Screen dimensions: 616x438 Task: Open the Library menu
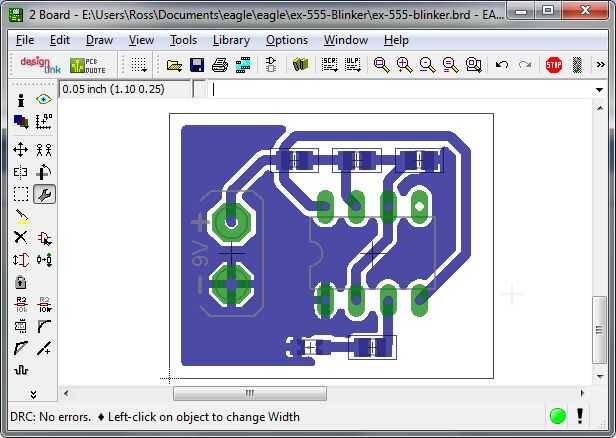(231, 40)
